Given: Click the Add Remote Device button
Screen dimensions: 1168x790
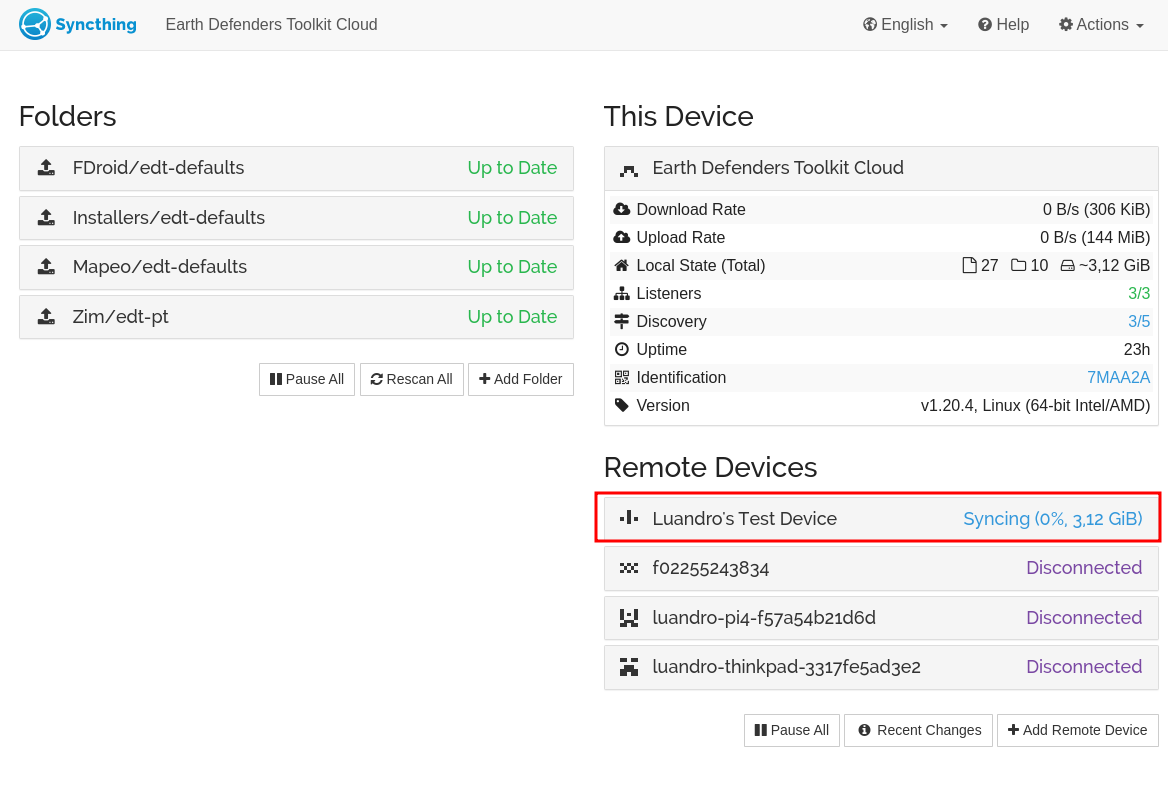Looking at the screenshot, I should pos(1077,730).
